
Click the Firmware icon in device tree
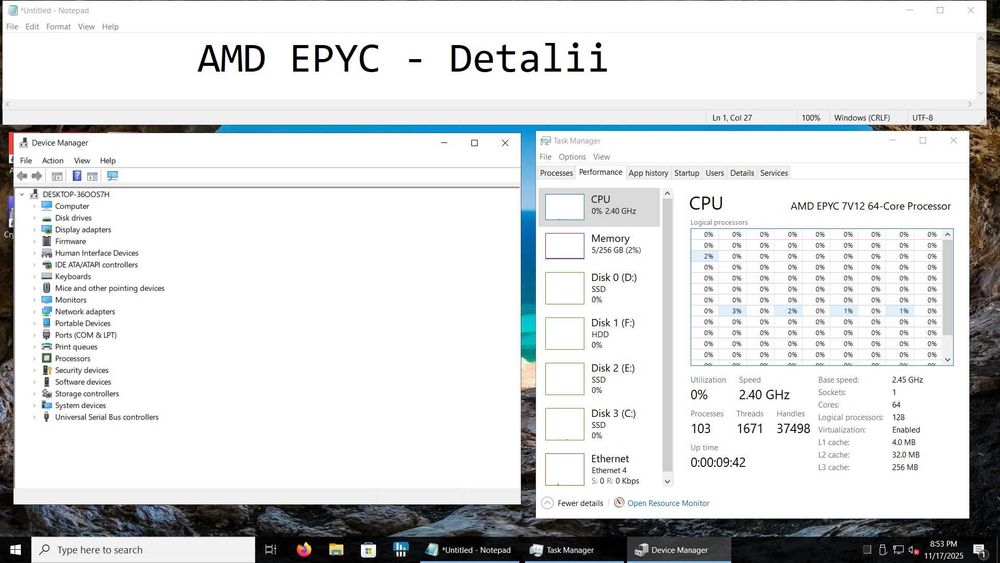[x=47, y=241]
